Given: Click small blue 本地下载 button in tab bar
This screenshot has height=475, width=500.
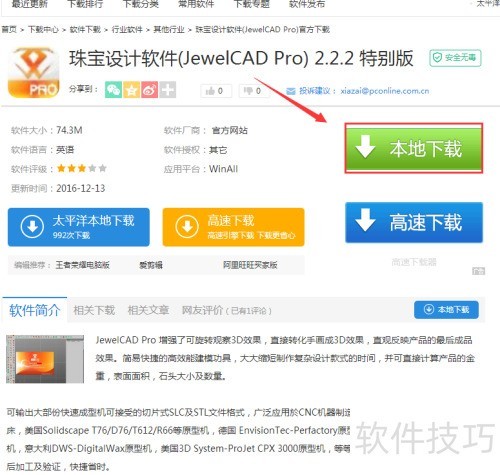Looking at the screenshot, I should (x=446, y=310).
